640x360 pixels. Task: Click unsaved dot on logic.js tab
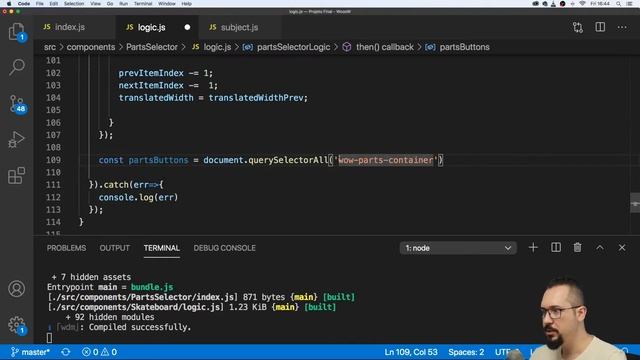pos(187,27)
